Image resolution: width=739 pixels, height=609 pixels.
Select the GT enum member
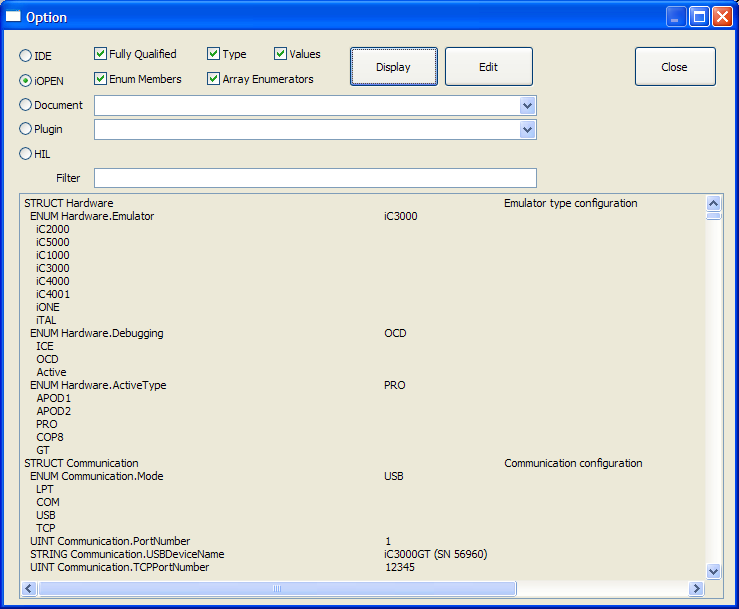(42, 450)
